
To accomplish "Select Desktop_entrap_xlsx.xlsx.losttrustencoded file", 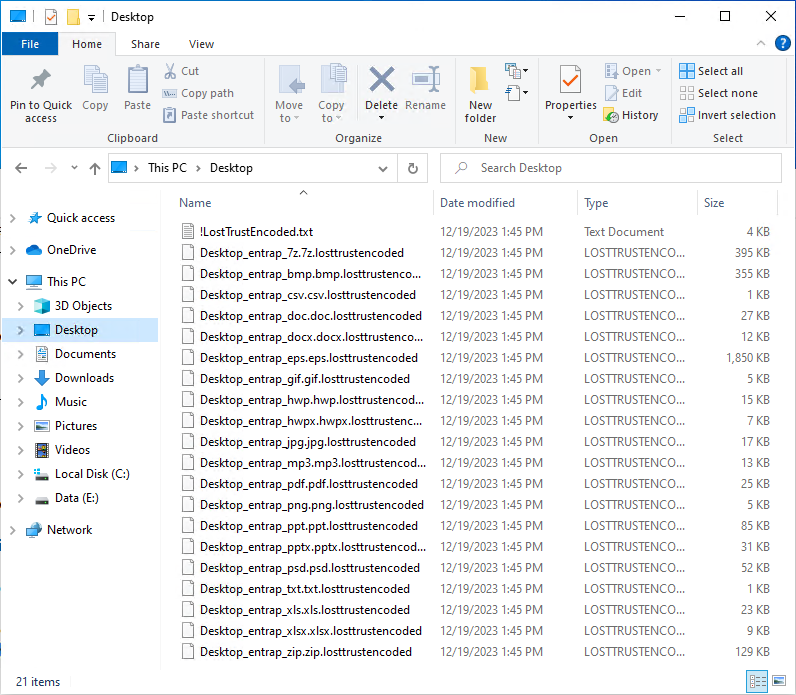I will tap(476, 631).
